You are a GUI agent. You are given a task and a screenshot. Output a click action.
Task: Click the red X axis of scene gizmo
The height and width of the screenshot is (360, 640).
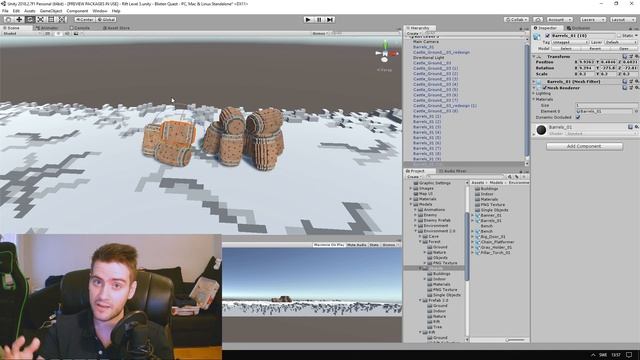click(393, 53)
